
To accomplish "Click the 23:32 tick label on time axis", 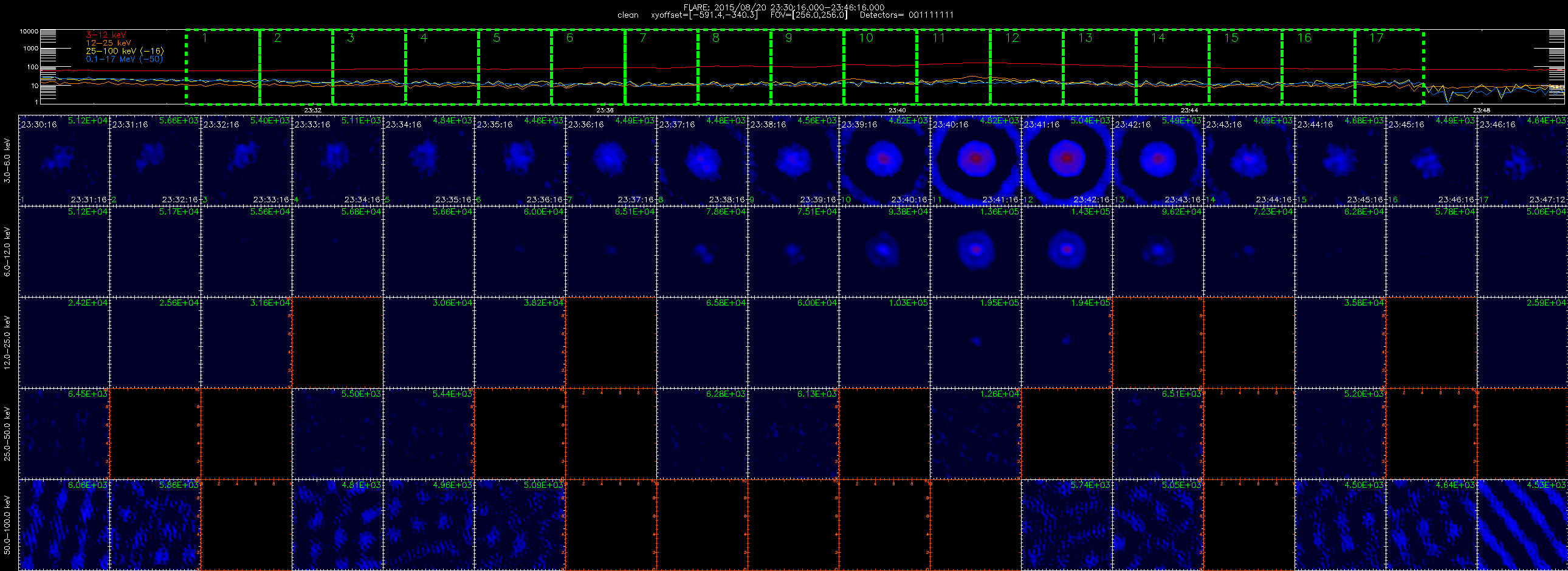I will click(312, 110).
